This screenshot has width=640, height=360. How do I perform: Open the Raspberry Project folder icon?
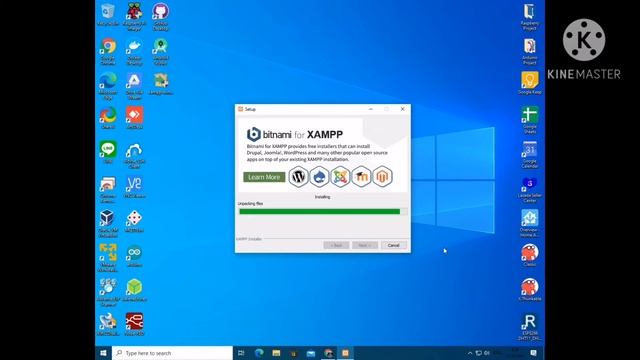(x=529, y=11)
